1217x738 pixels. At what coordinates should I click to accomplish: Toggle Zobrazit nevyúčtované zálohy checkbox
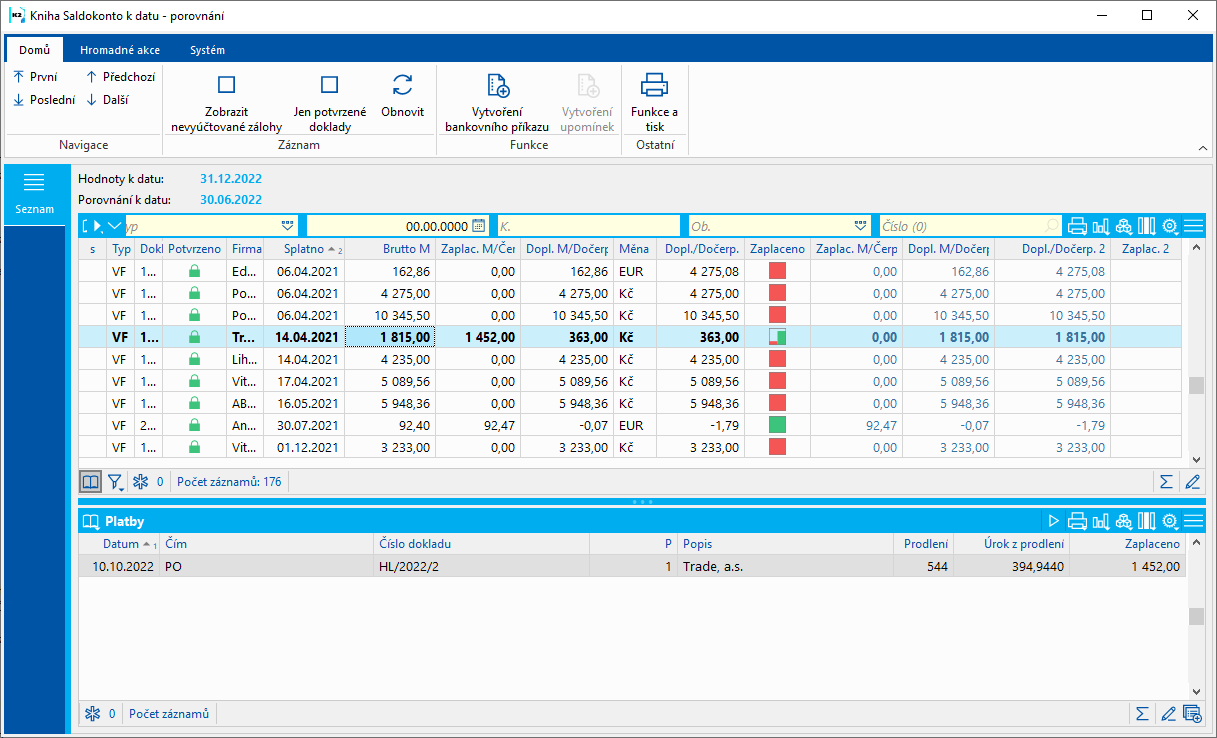coord(226,86)
